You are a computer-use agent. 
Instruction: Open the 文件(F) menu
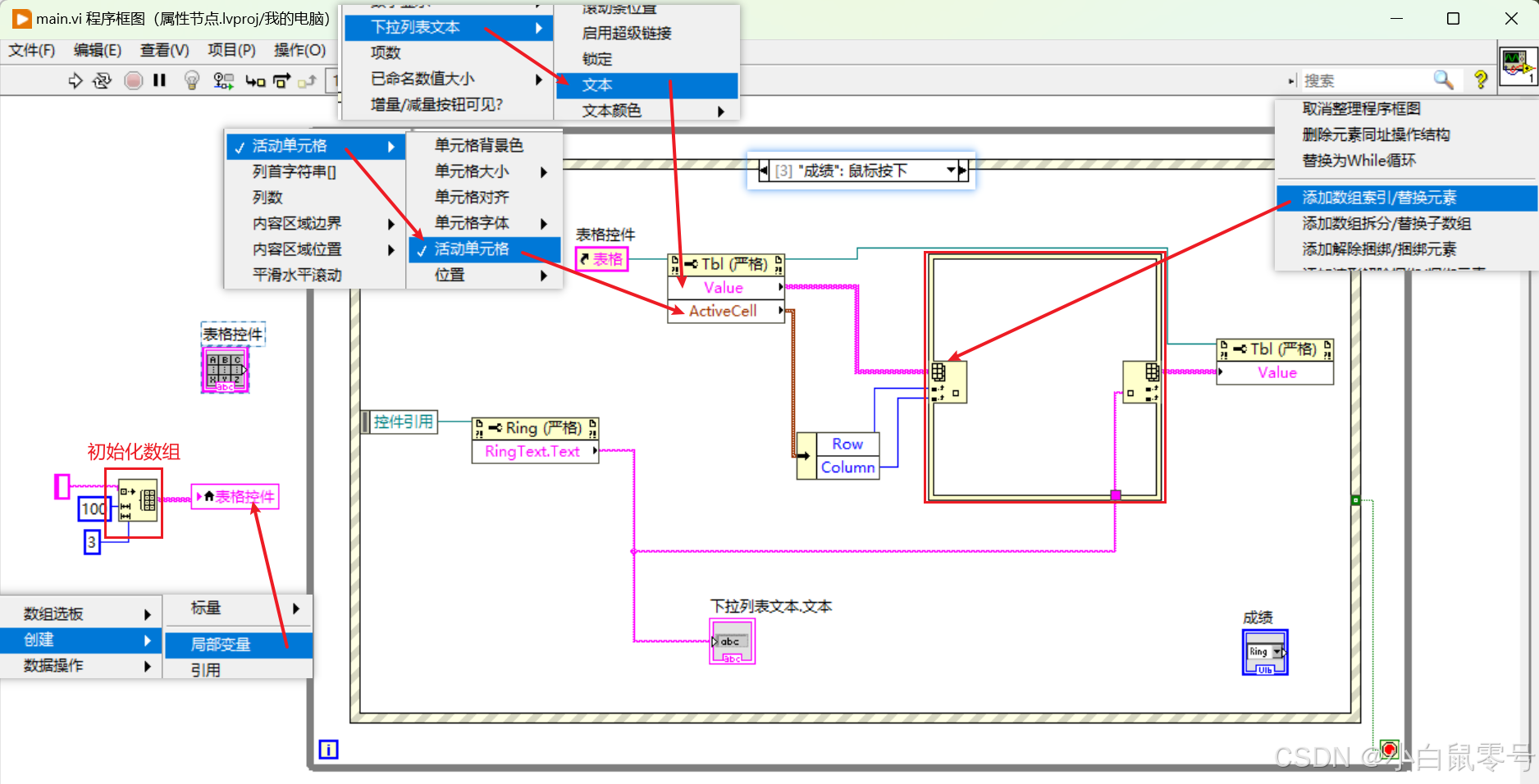click(31, 51)
